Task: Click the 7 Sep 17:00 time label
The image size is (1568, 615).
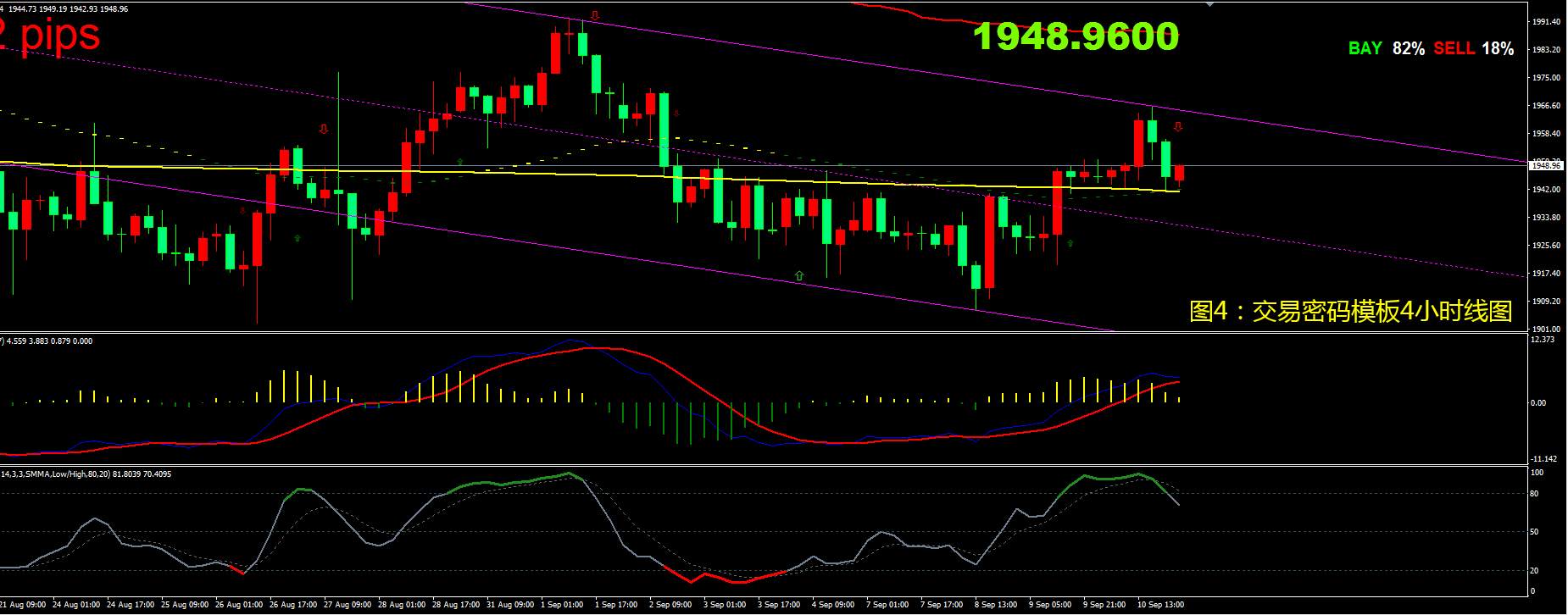Action: 942,605
